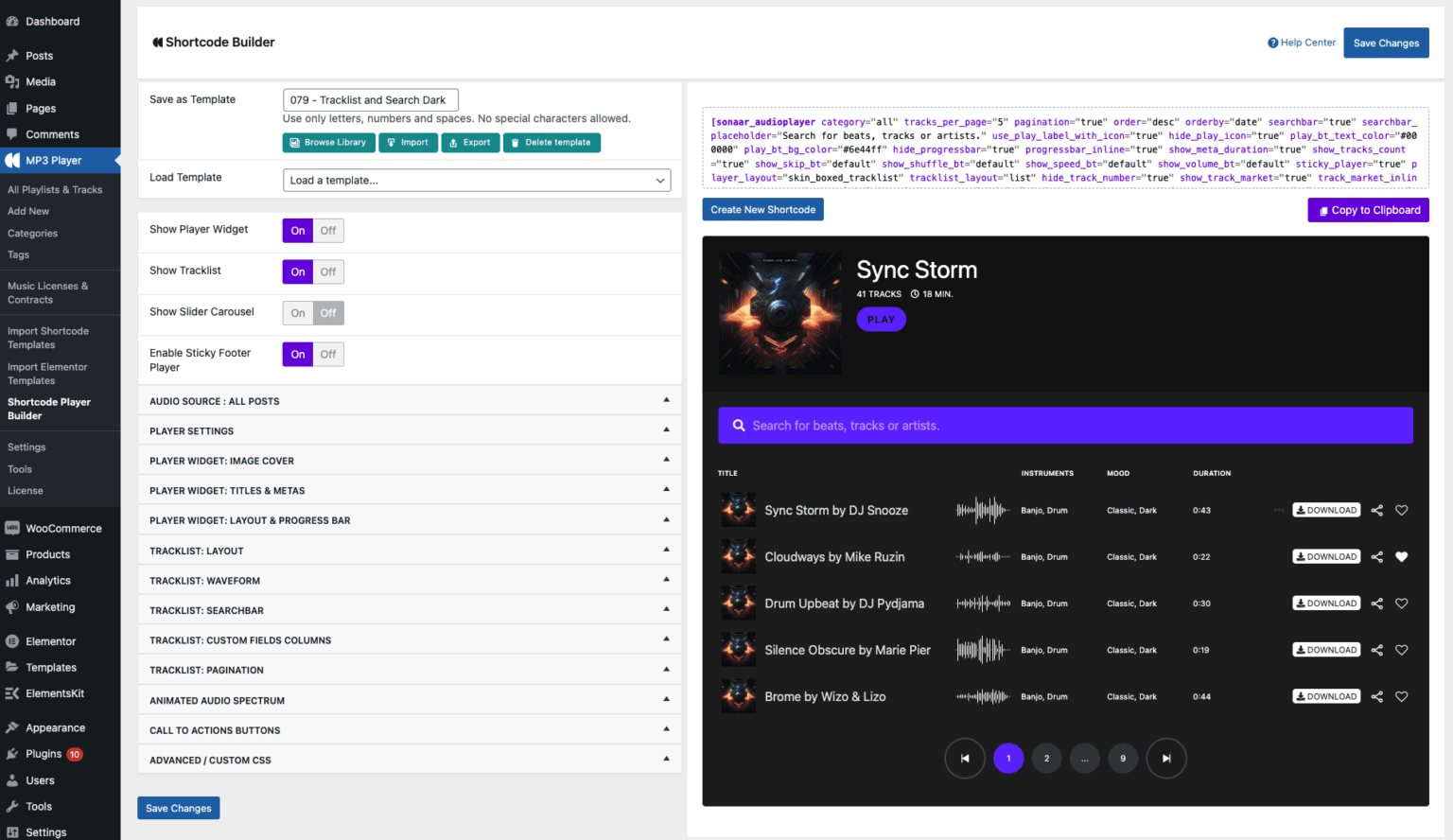Click the Copy to Clipboard button
Viewport: 1453px width, 840px height.
coord(1368,210)
